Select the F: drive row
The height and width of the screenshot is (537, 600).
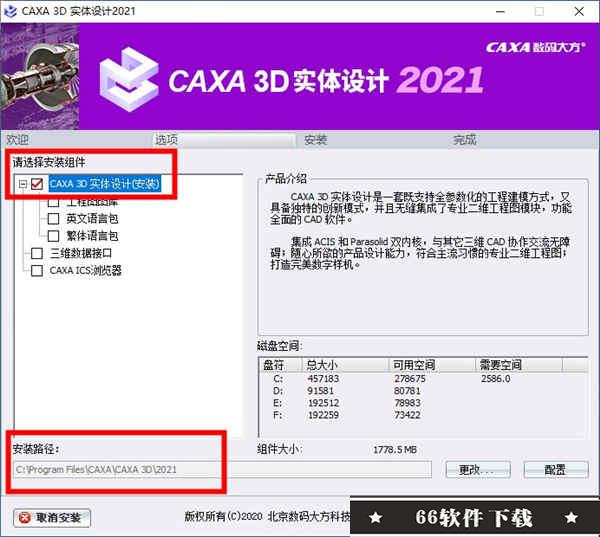click(423, 415)
